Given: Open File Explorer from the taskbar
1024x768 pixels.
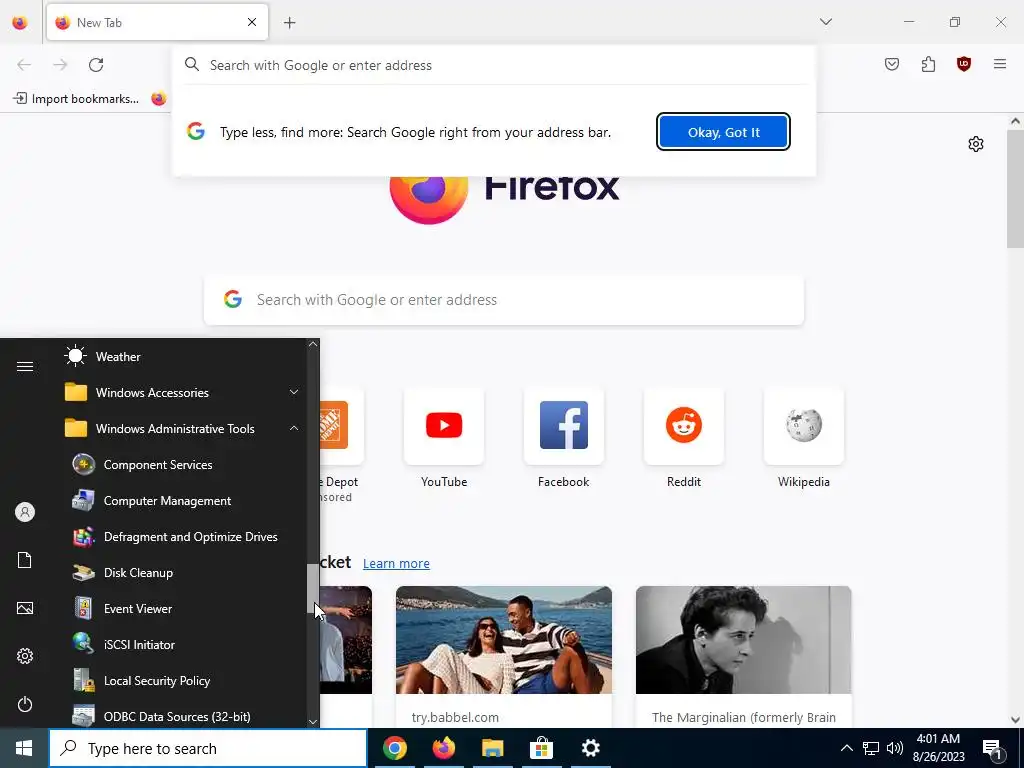Looking at the screenshot, I should click(492, 748).
